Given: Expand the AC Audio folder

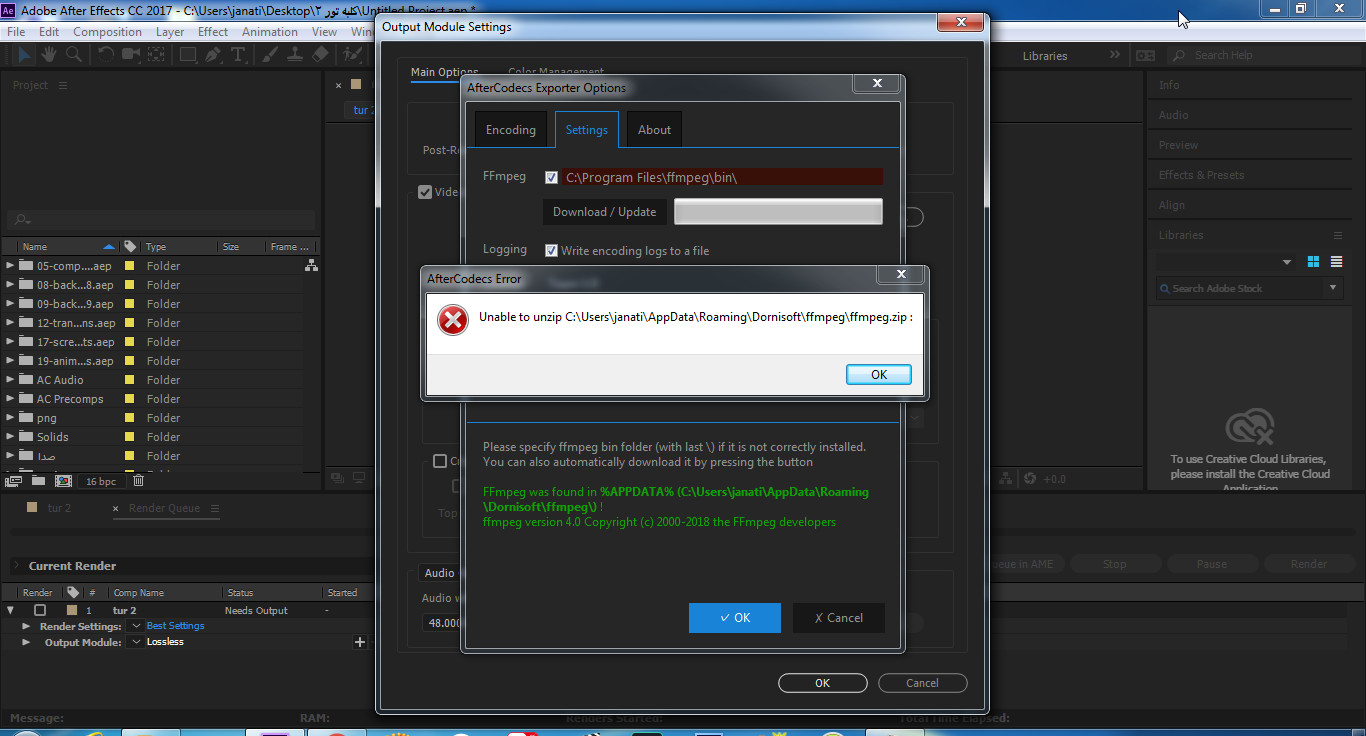Looking at the screenshot, I should coord(10,380).
